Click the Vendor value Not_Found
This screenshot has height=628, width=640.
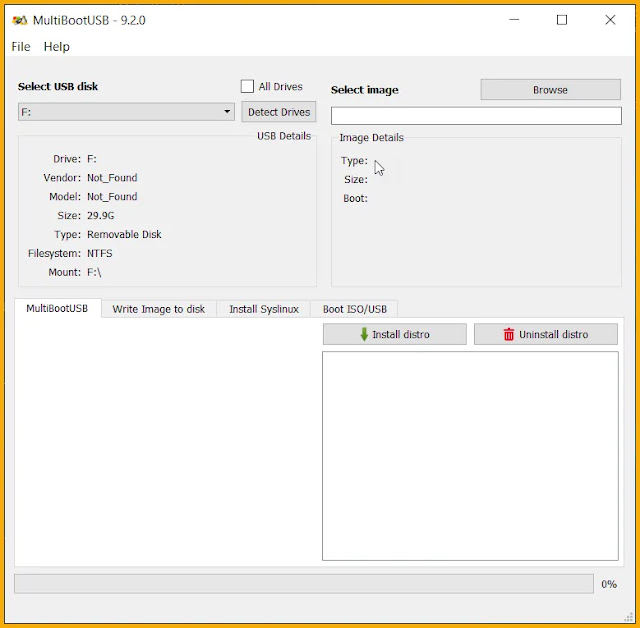pos(112,178)
